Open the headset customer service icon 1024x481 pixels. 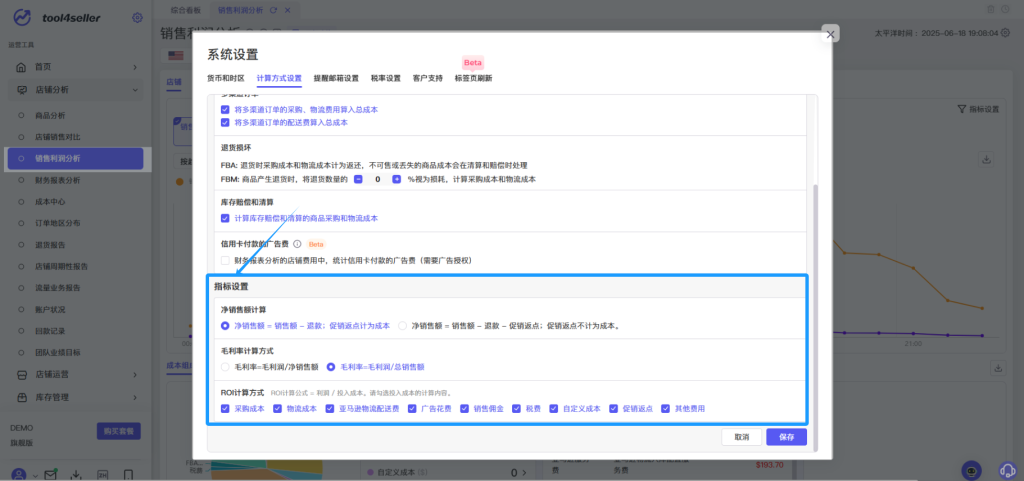[1008, 471]
